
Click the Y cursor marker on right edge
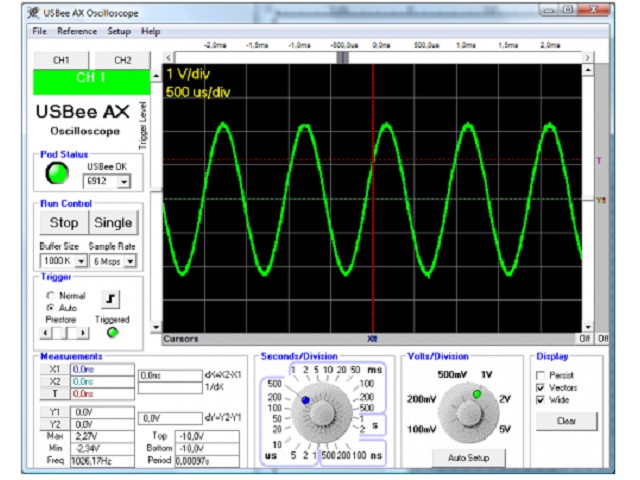click(601, 200)
